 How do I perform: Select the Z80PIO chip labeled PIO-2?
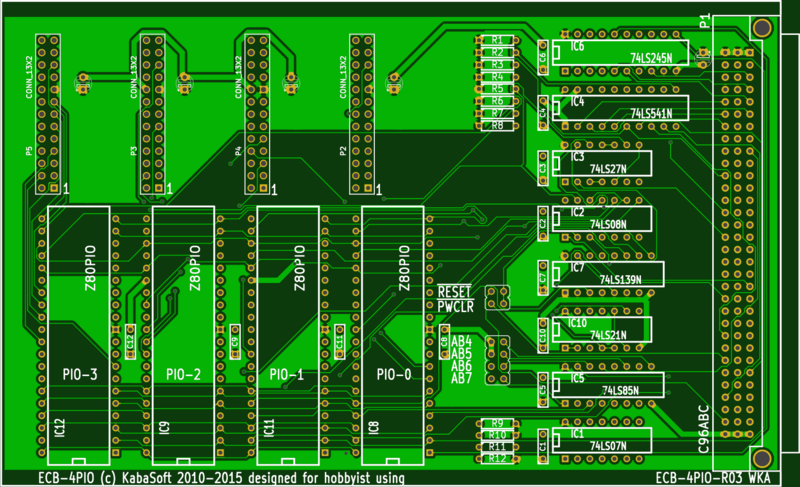click(181, 330)
